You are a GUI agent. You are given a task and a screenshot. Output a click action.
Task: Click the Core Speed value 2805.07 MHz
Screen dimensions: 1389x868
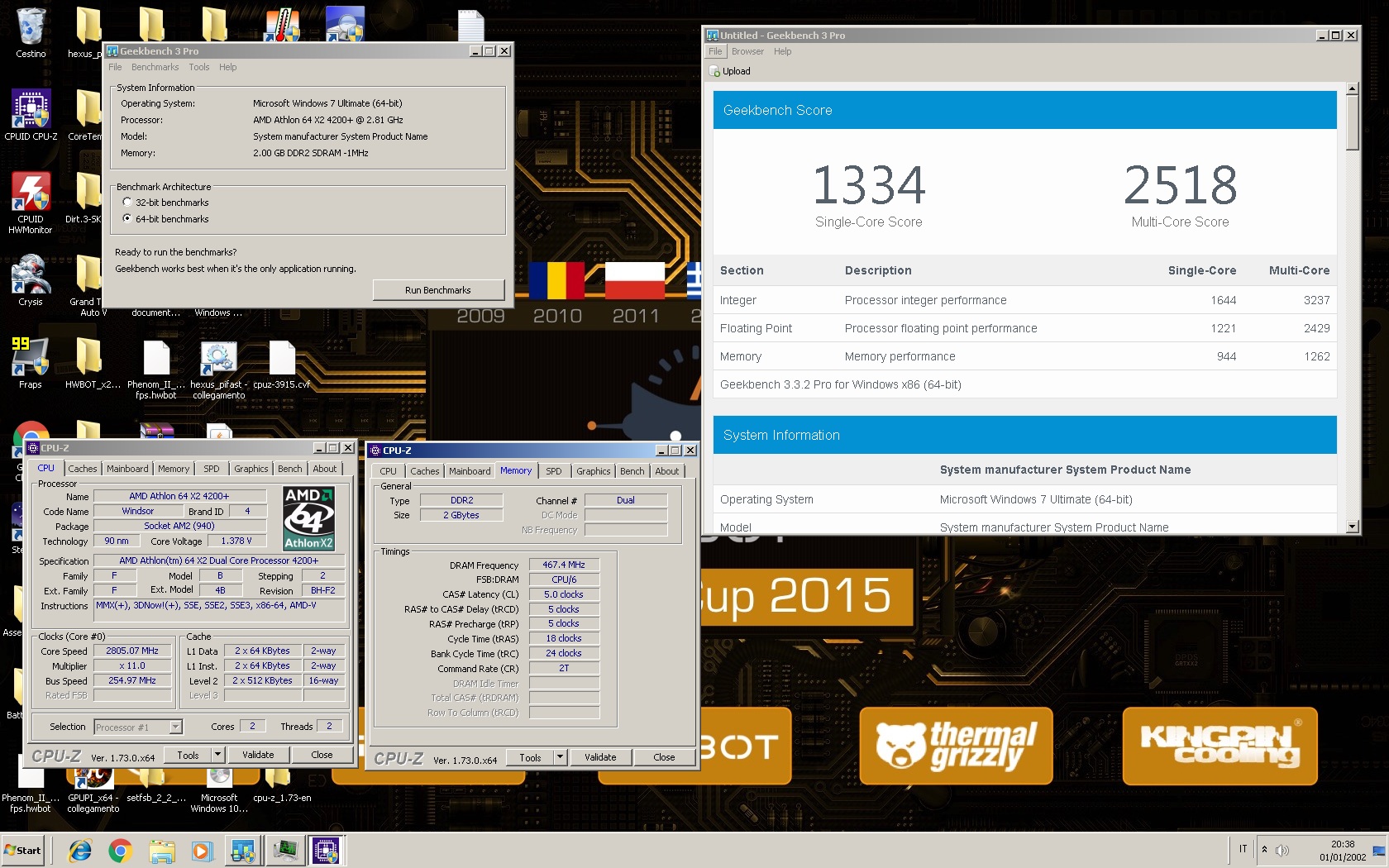132,651
